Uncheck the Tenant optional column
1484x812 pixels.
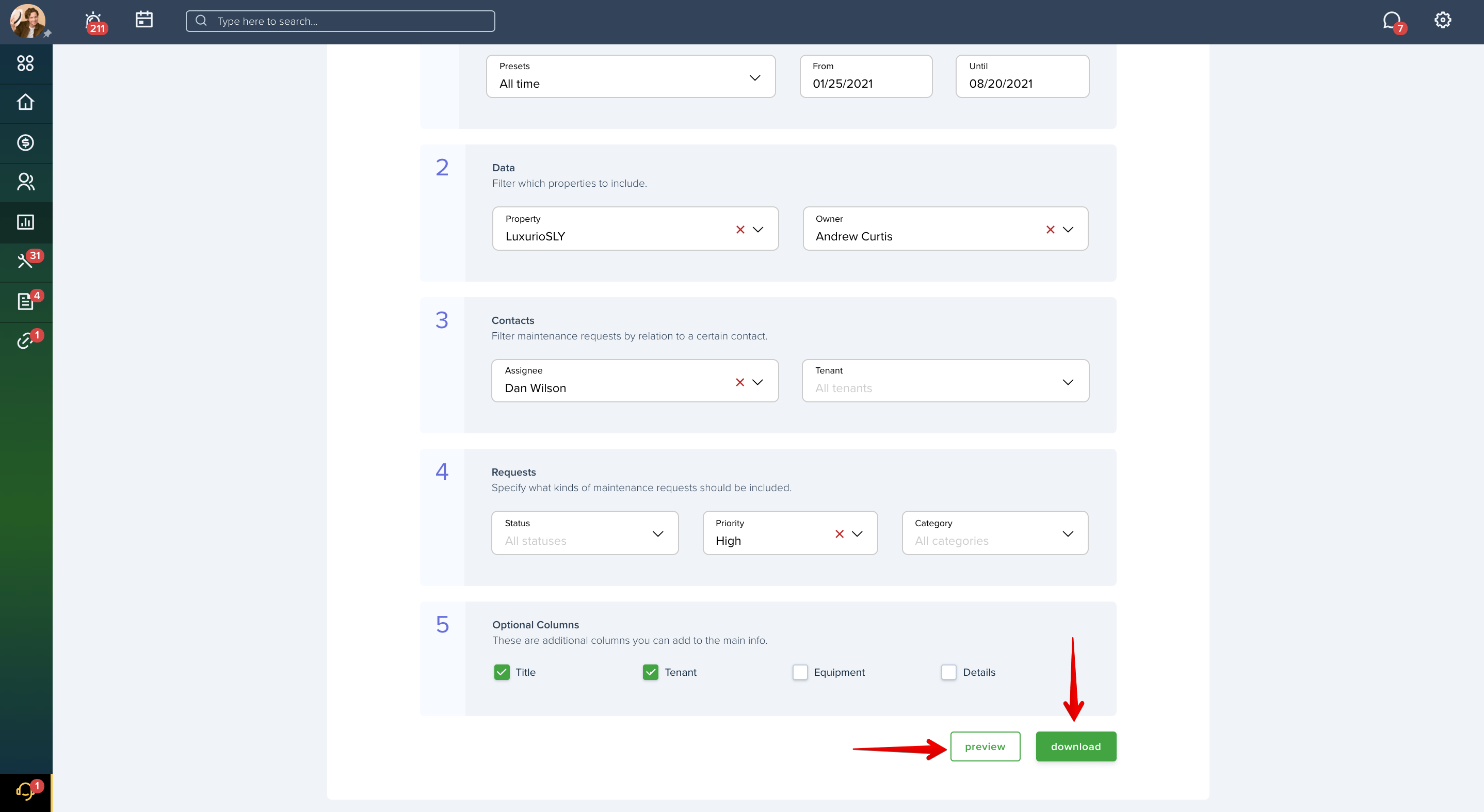coord(650,672)
